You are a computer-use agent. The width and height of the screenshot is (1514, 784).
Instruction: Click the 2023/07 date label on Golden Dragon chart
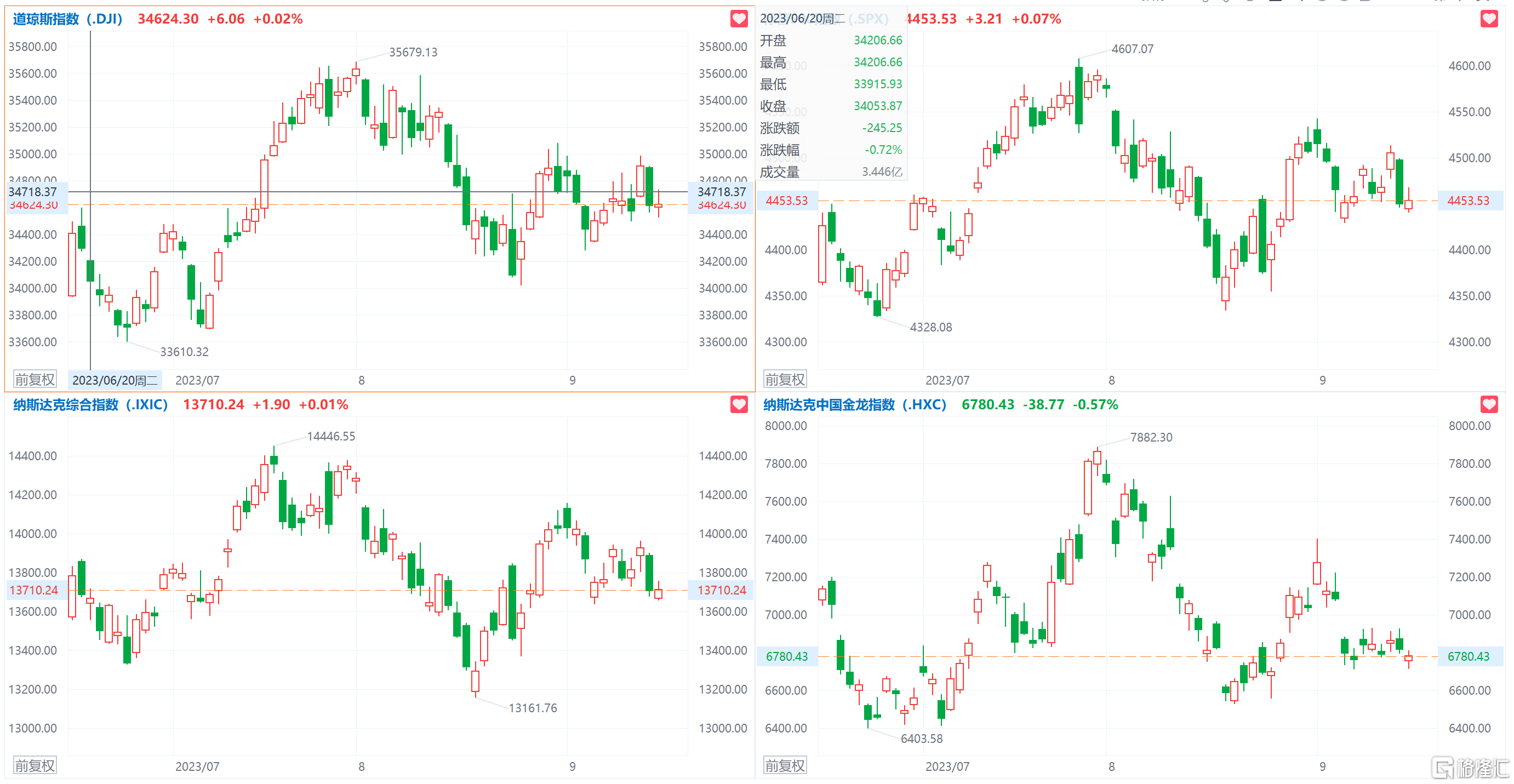tap(947, 766)
